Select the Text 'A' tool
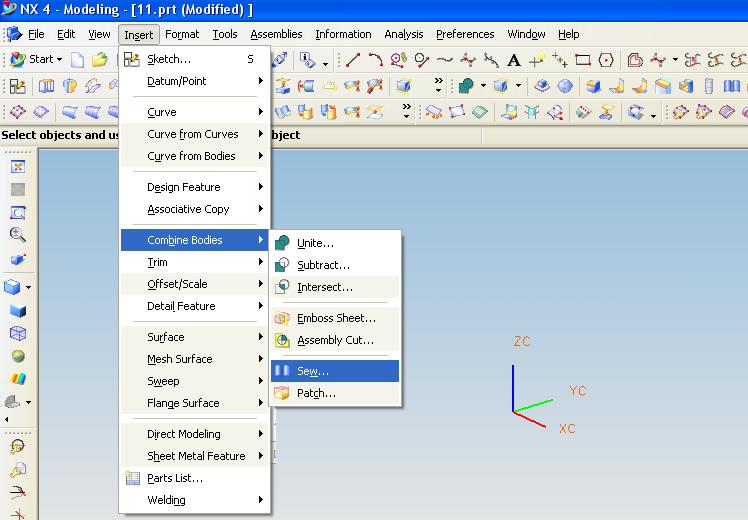The image size is (748, 520). tap(513, 60)
